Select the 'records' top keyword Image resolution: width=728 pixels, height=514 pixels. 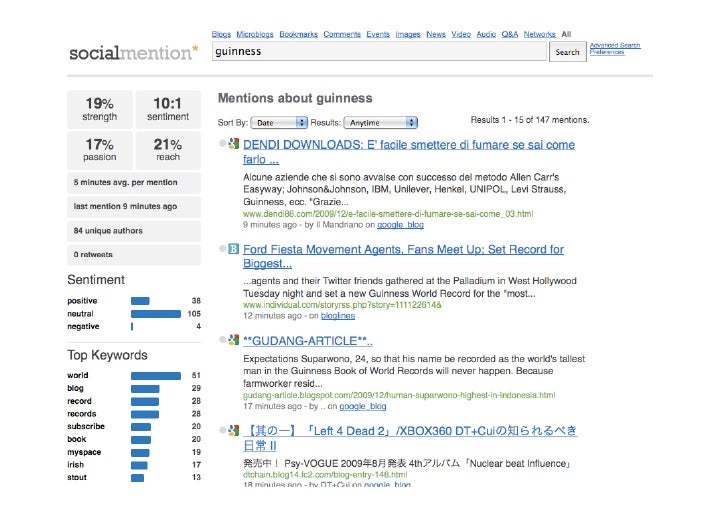click(82, 414)
